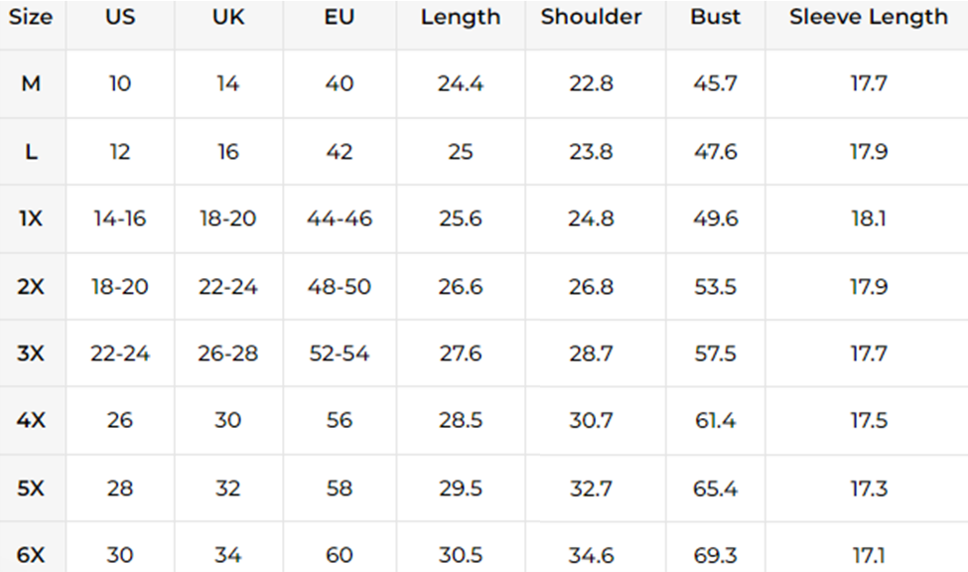
Task: Click the Shoulder column header
Action: click(x=591, y=17)
